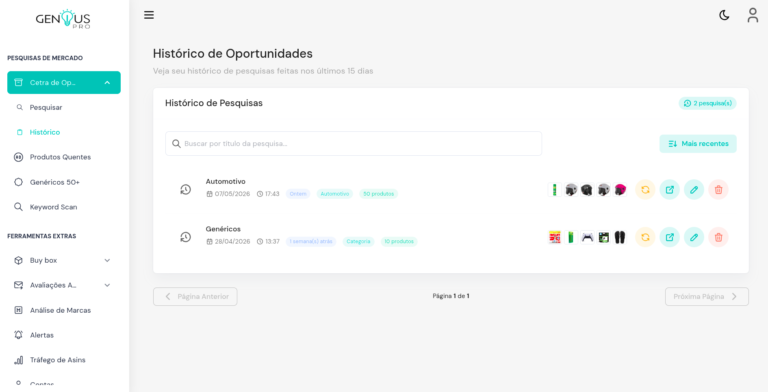Image resolution: width=768 pixels, height=392 pixels.
Task: Collapse the Cetra de Op... menu
Action: click(x=64, y=82)
